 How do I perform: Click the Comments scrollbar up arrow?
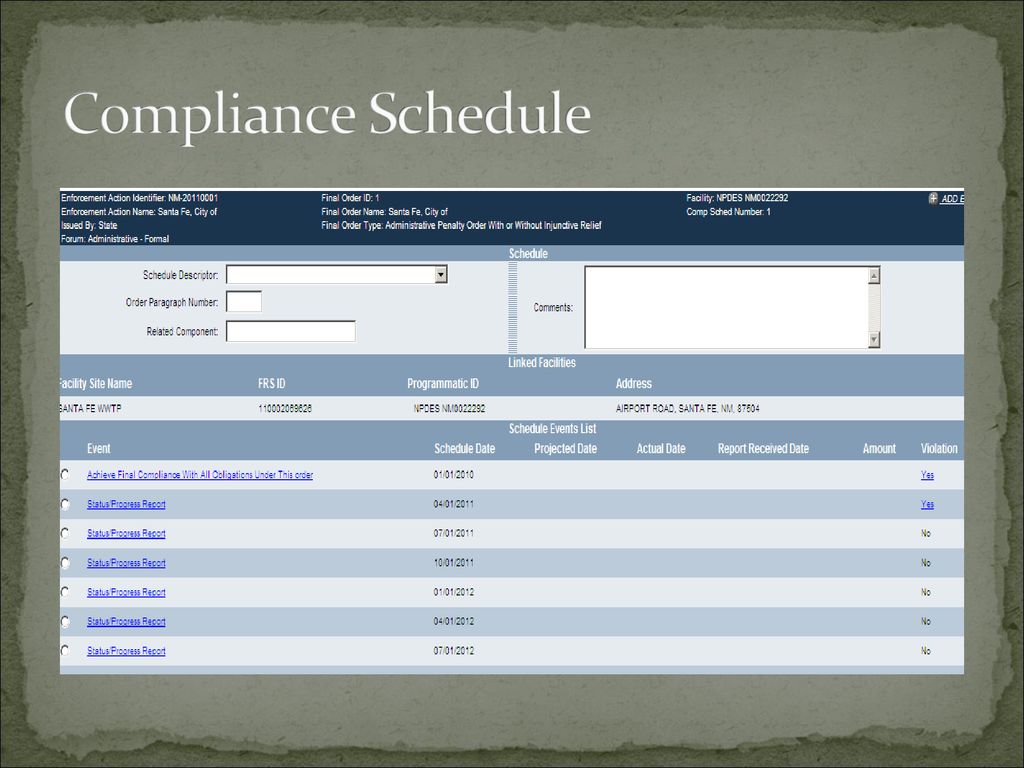pos(874,275)
